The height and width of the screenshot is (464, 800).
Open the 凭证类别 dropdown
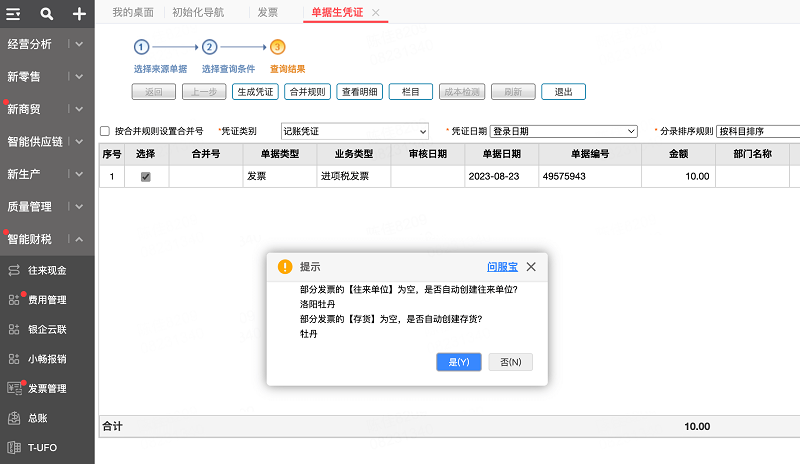(355, 131)
